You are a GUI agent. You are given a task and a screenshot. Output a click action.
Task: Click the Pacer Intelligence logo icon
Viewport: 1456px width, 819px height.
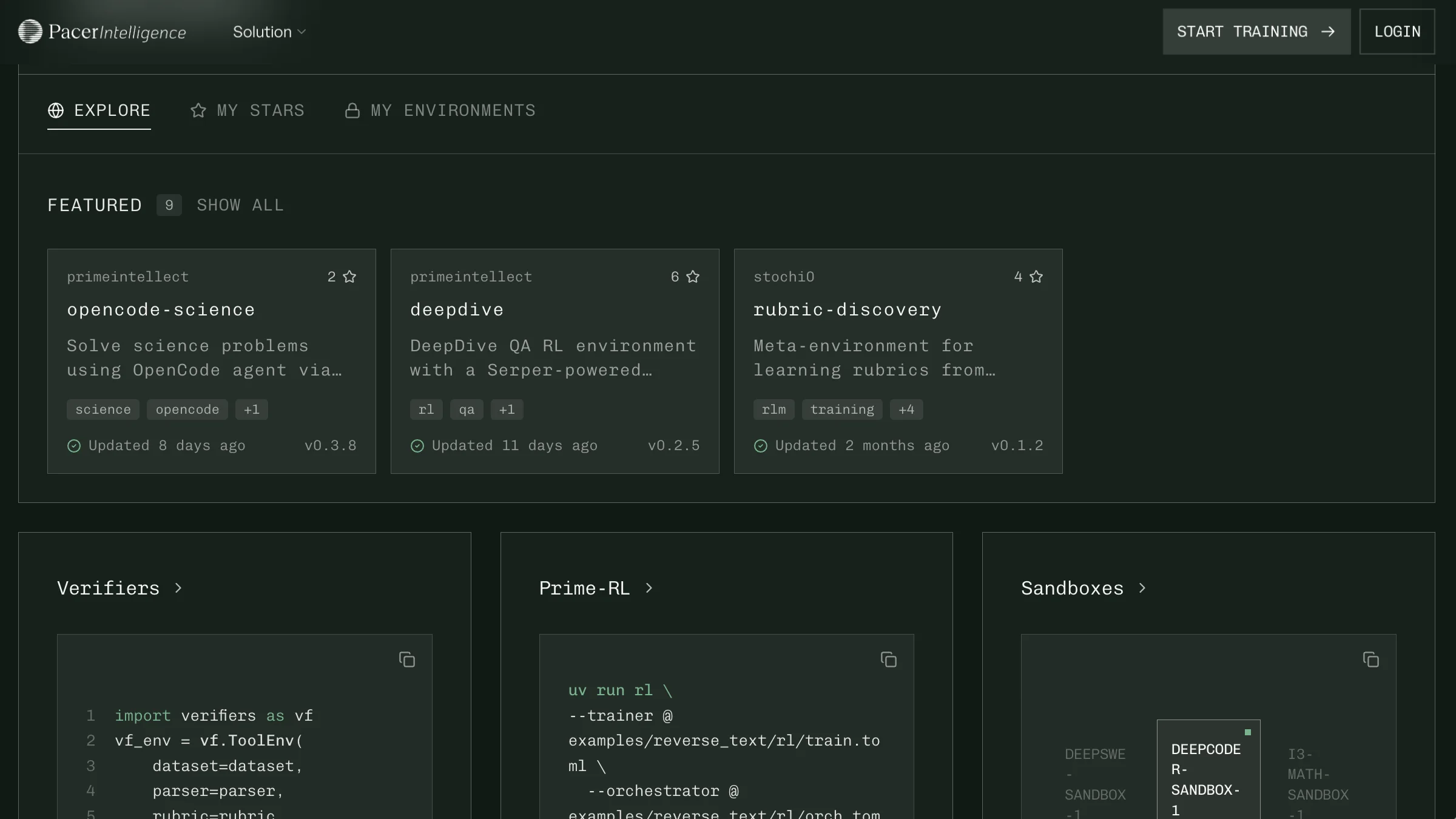click(x=30, y=32)
